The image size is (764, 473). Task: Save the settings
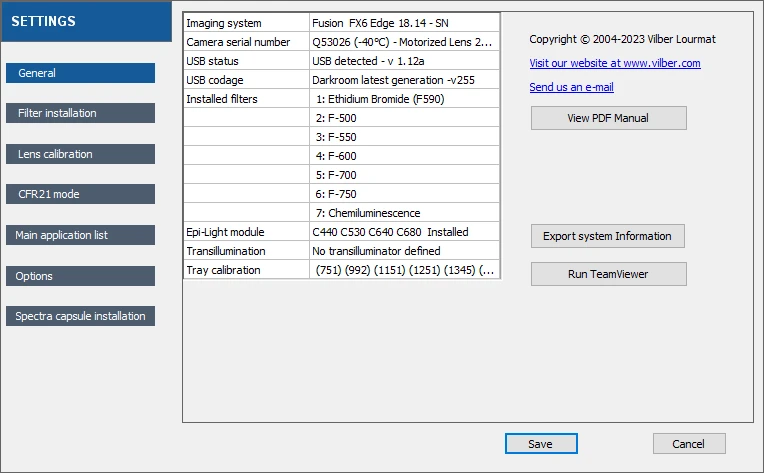pos(541,444)
